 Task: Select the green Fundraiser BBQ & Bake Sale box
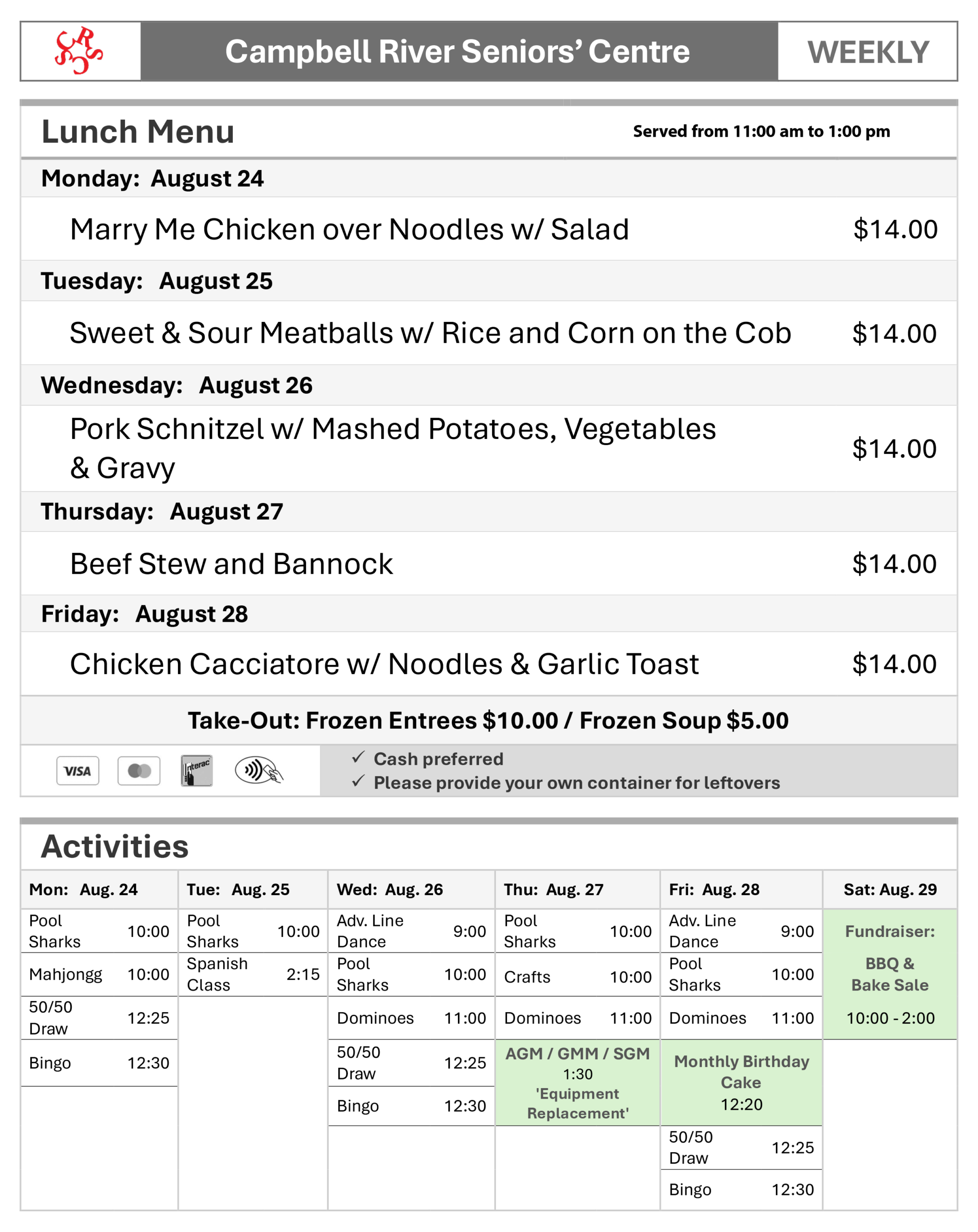(890, 974)
